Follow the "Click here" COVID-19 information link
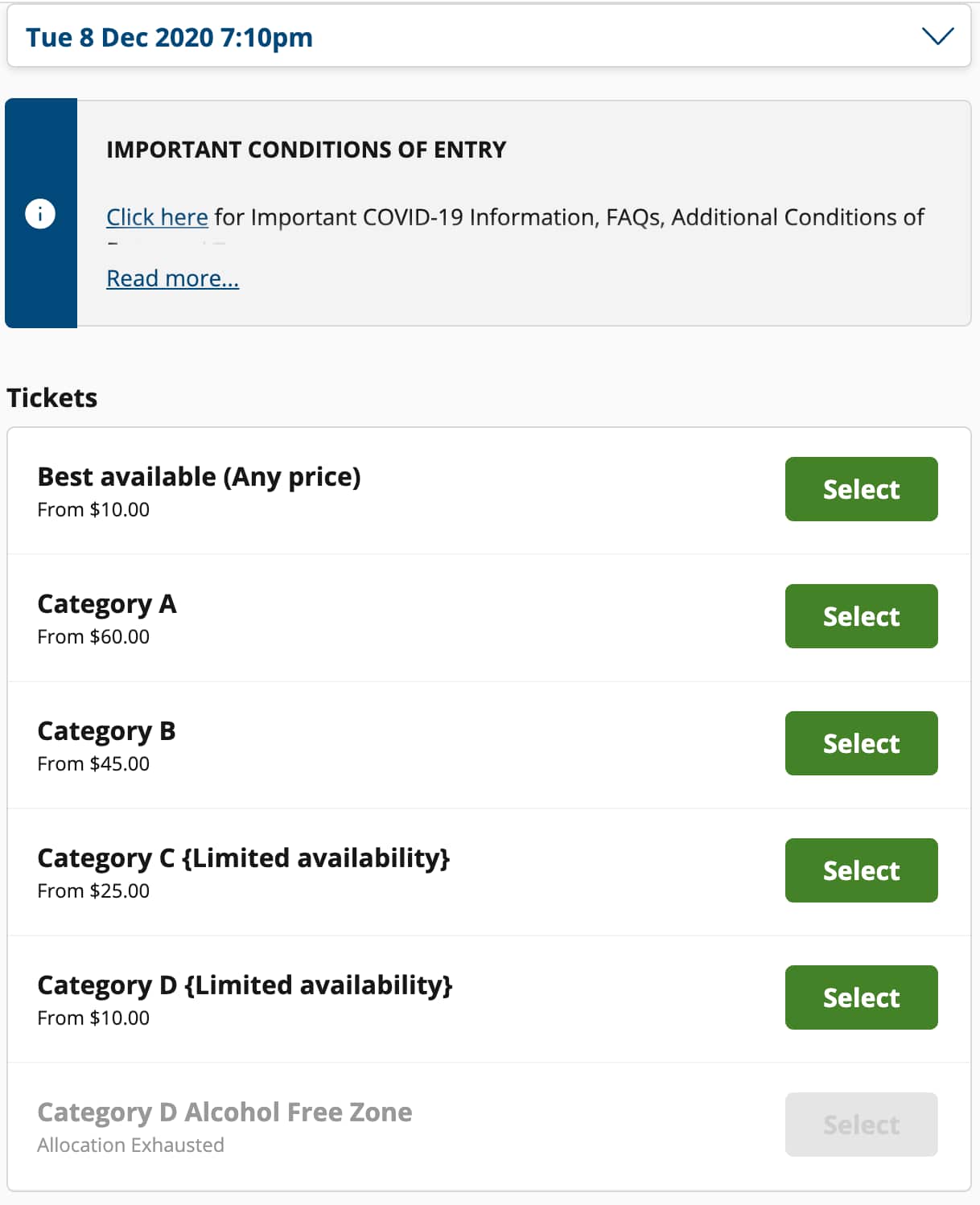The width and height of the screenshot is (980, 1205). pyautogui.click(x=157, y=217)
